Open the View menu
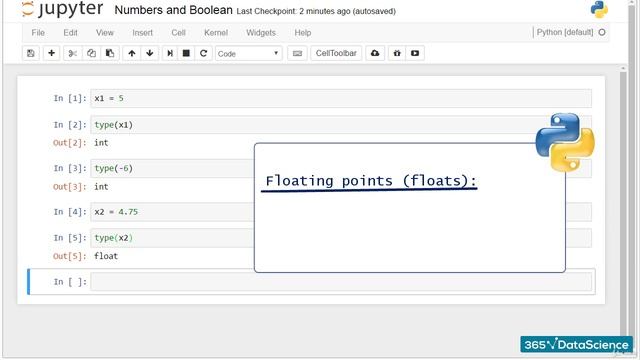This screenshot has height=360, width=640. 104,33
